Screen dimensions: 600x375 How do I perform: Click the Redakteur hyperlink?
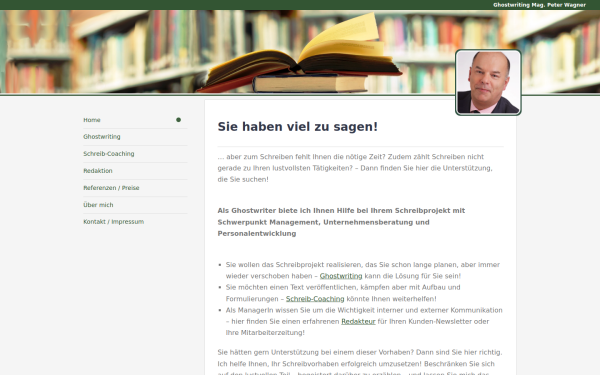(x=358, y=321)
